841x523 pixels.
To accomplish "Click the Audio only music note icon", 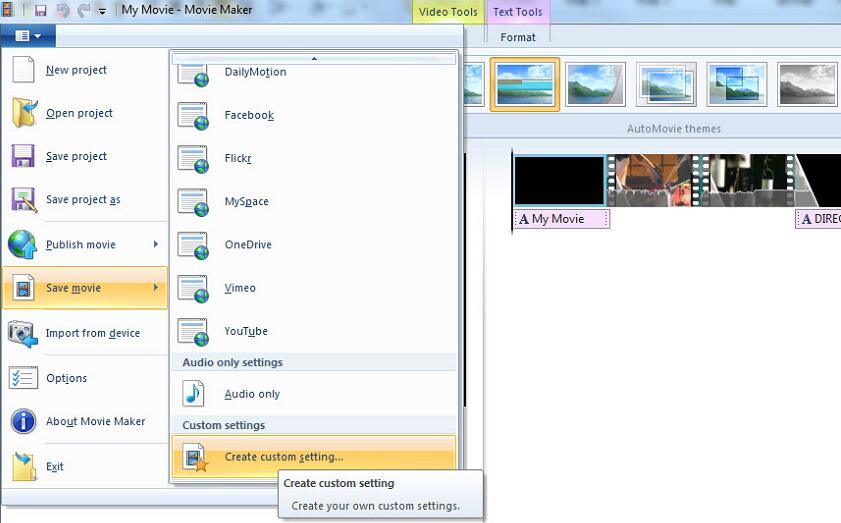I will coord(193,394).
